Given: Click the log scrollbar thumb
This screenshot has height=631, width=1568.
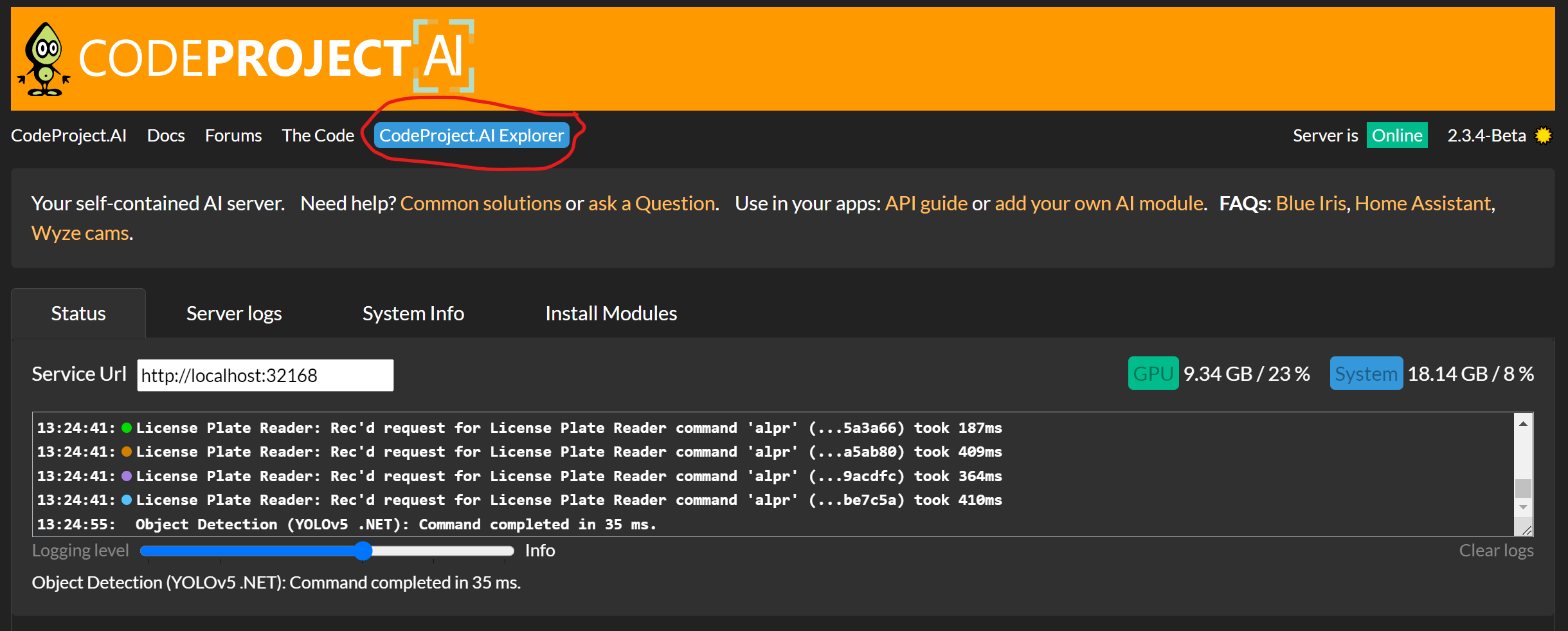Looking at the screenshot, I should (x=1523, y=488).
